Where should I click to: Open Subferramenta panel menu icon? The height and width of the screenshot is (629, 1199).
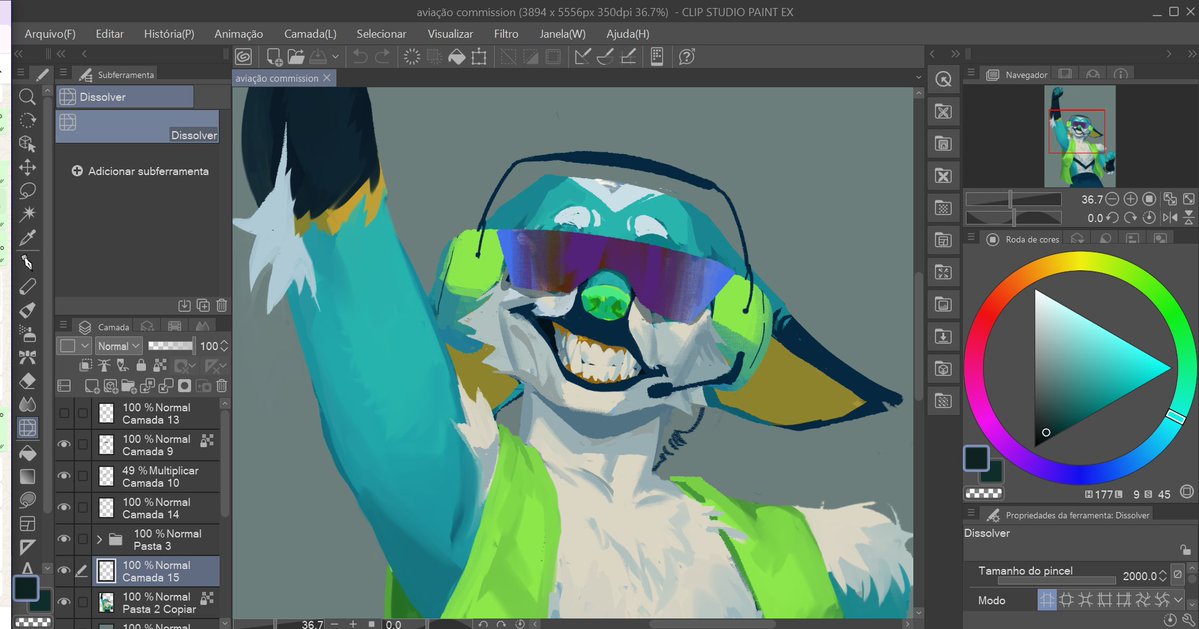click(63, 74)
